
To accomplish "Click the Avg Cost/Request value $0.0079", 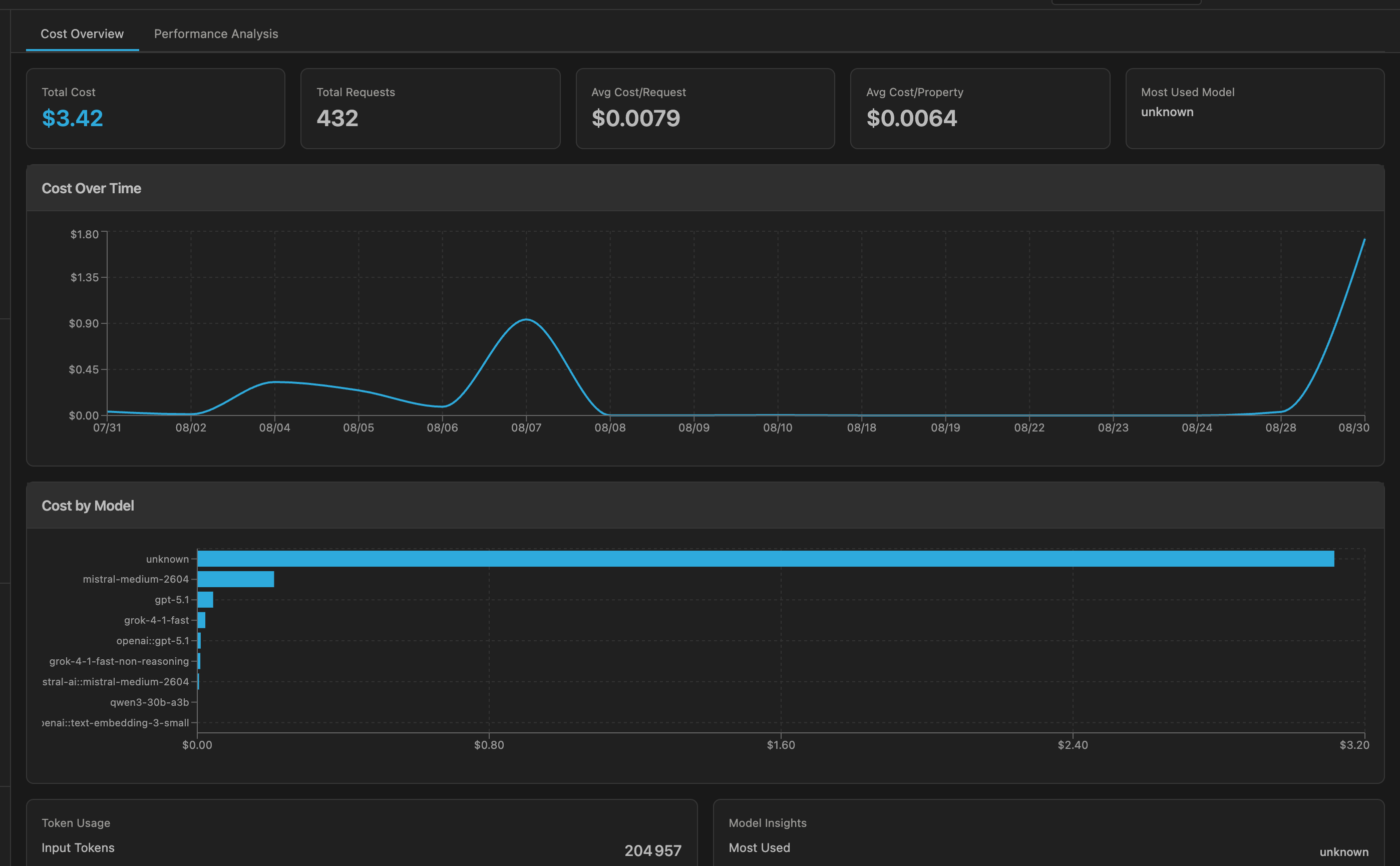I will (636, 118).
